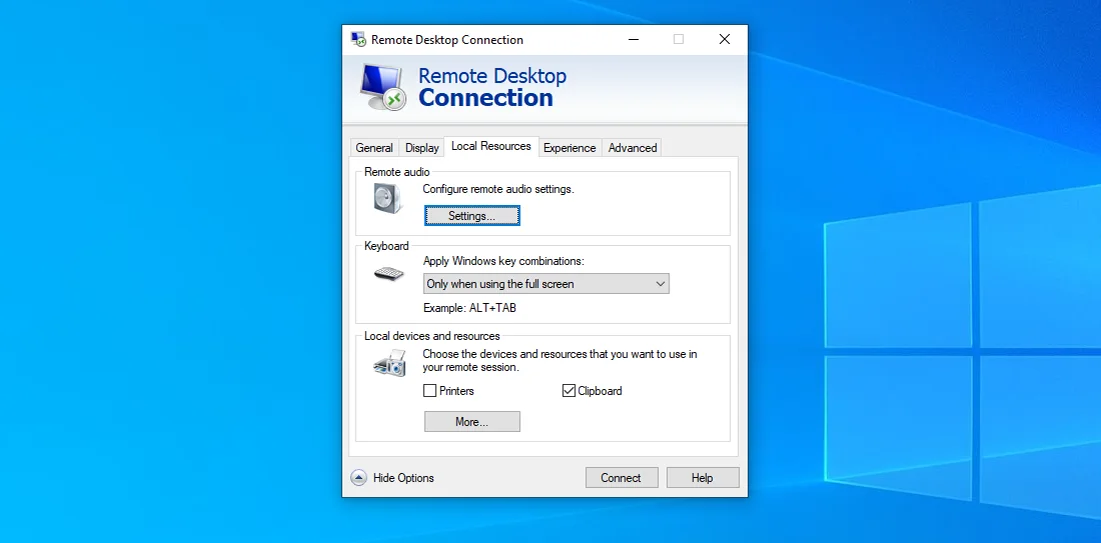Enable the Printers checkbox
The width and height of the screenshot is (1101, 543).
click(430, 391)
